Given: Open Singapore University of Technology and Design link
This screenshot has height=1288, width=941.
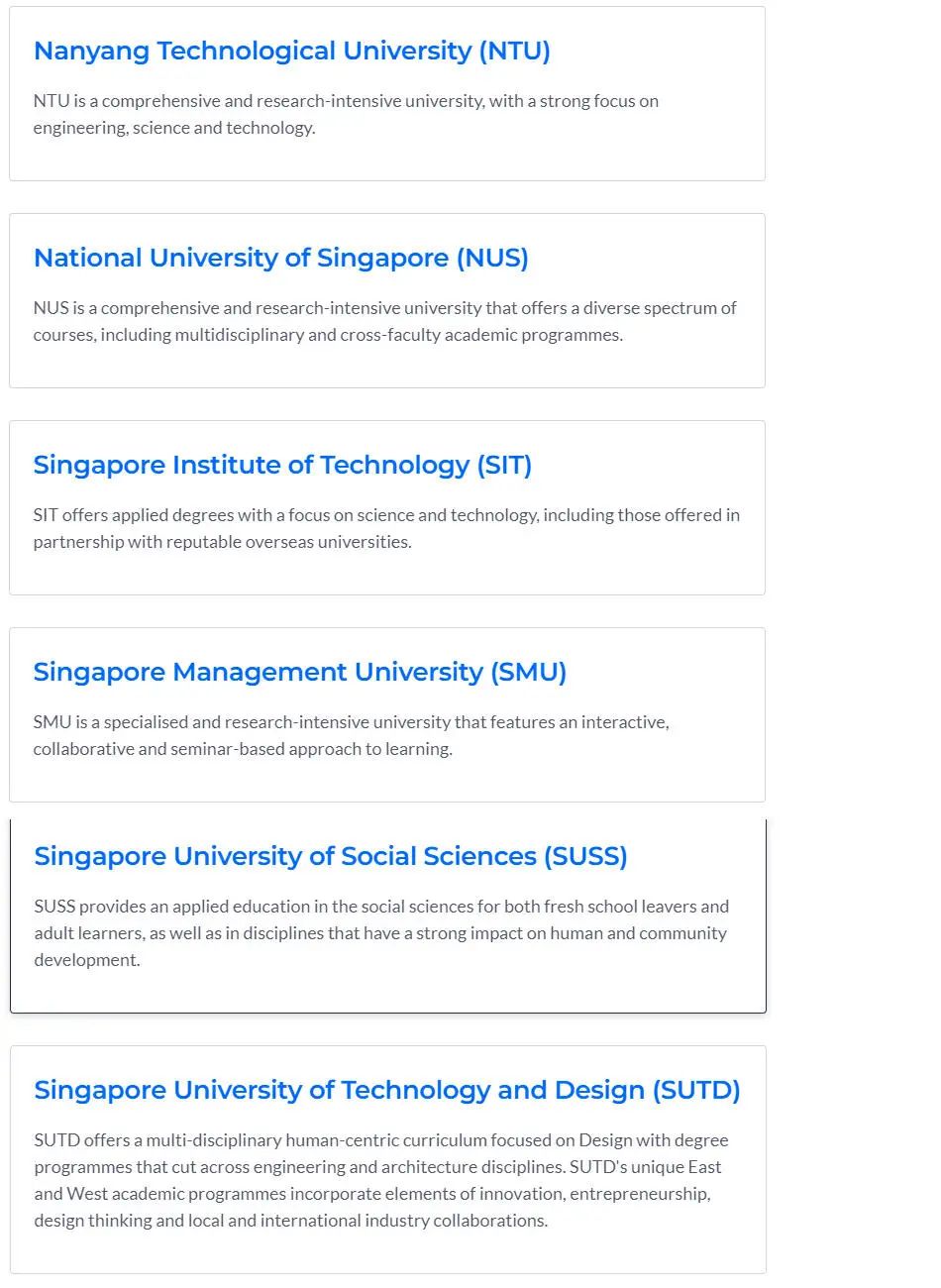Looking at the screenshot, I should click(x=387, y=1091).
